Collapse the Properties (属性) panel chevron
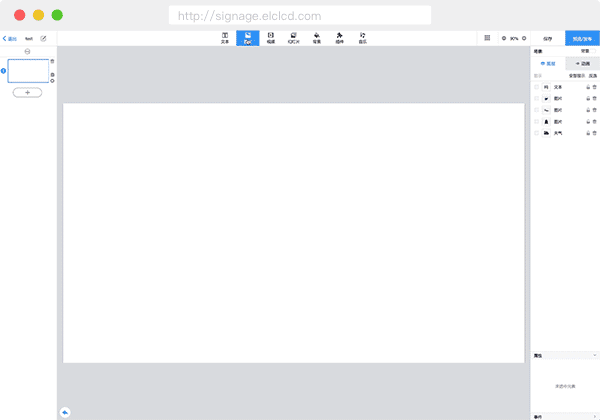The image size is (600, 420). [x=595, y=355]
